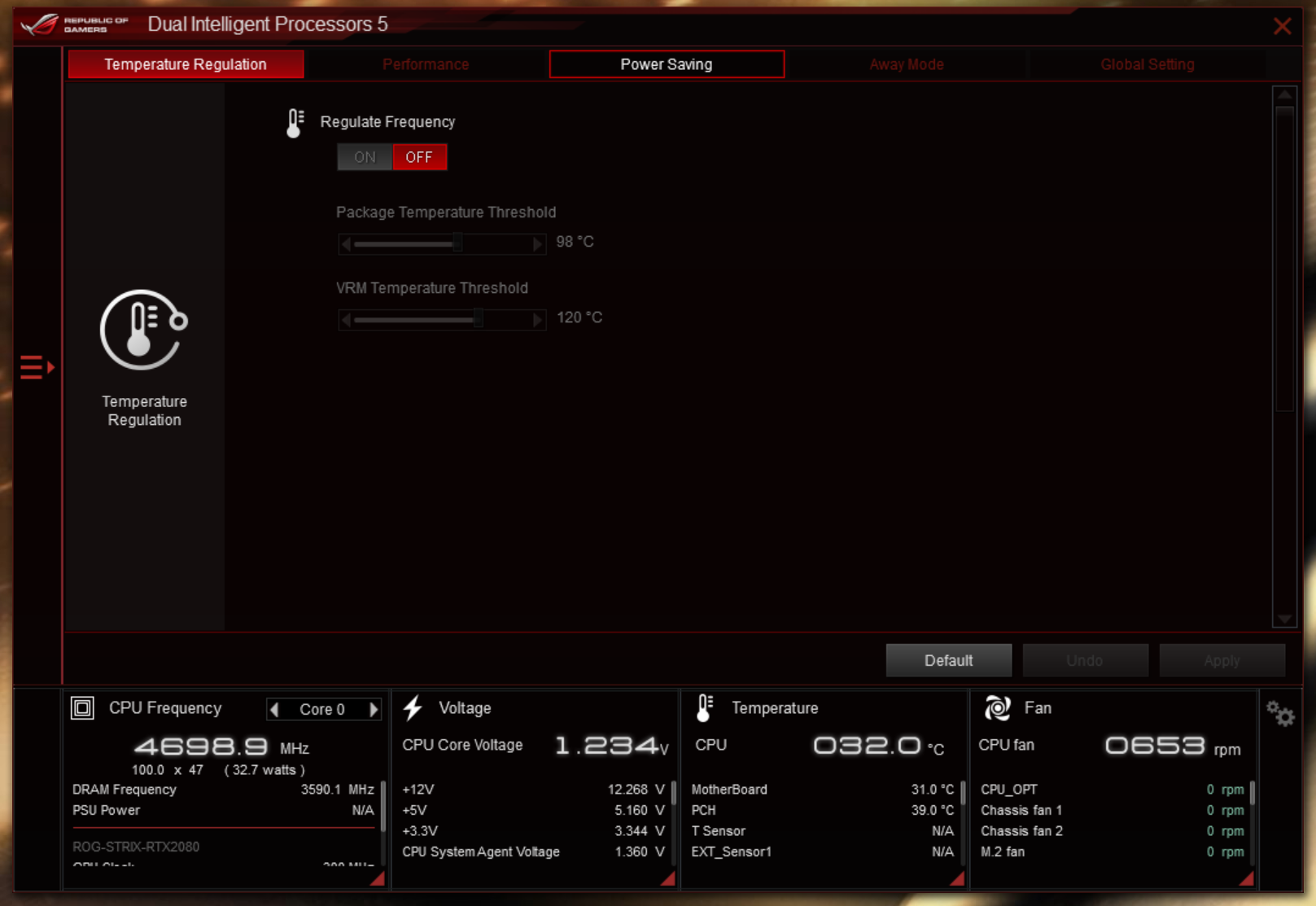Click the Chassis fan 1 row
Viewport: 1316px width, 906px height.
1112,811
